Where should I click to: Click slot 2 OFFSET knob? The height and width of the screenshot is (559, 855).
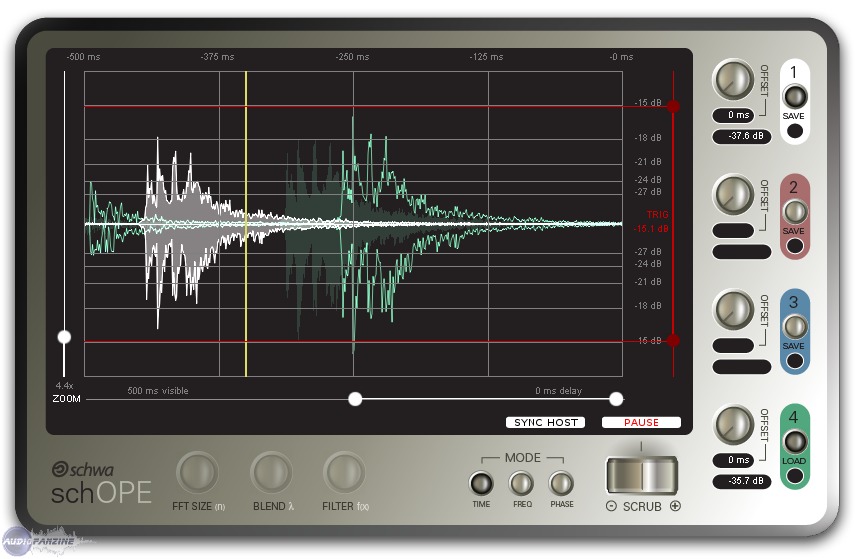coord(733,195)
